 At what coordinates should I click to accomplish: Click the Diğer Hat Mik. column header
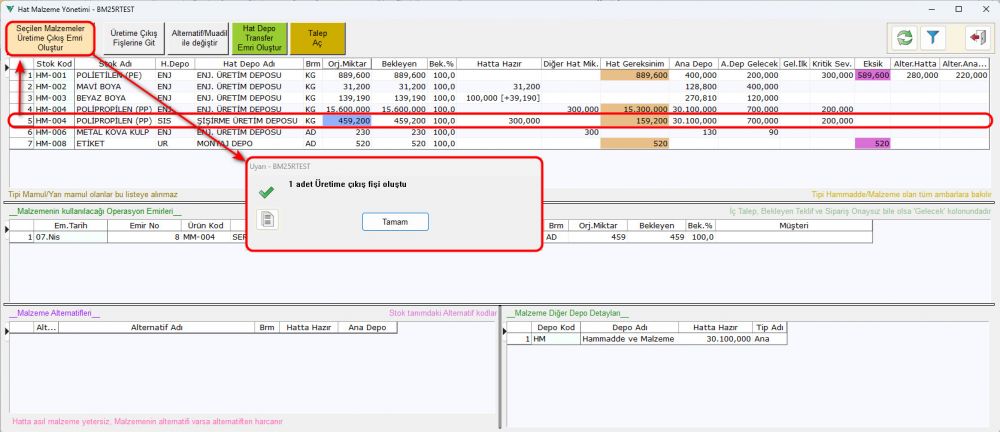[571, 64]
